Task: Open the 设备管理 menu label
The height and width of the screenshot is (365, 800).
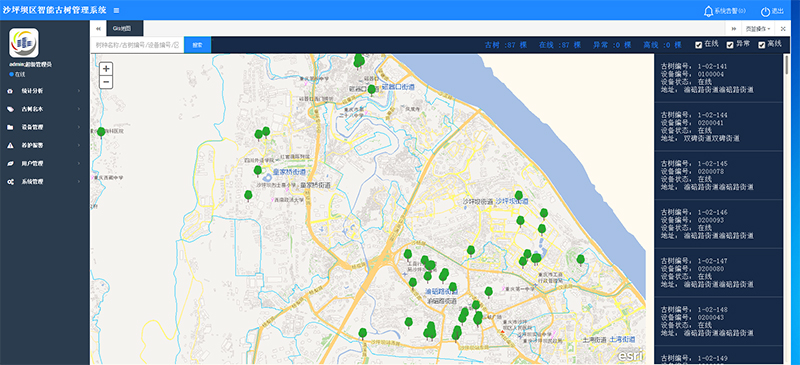Action: click(32, 127)
